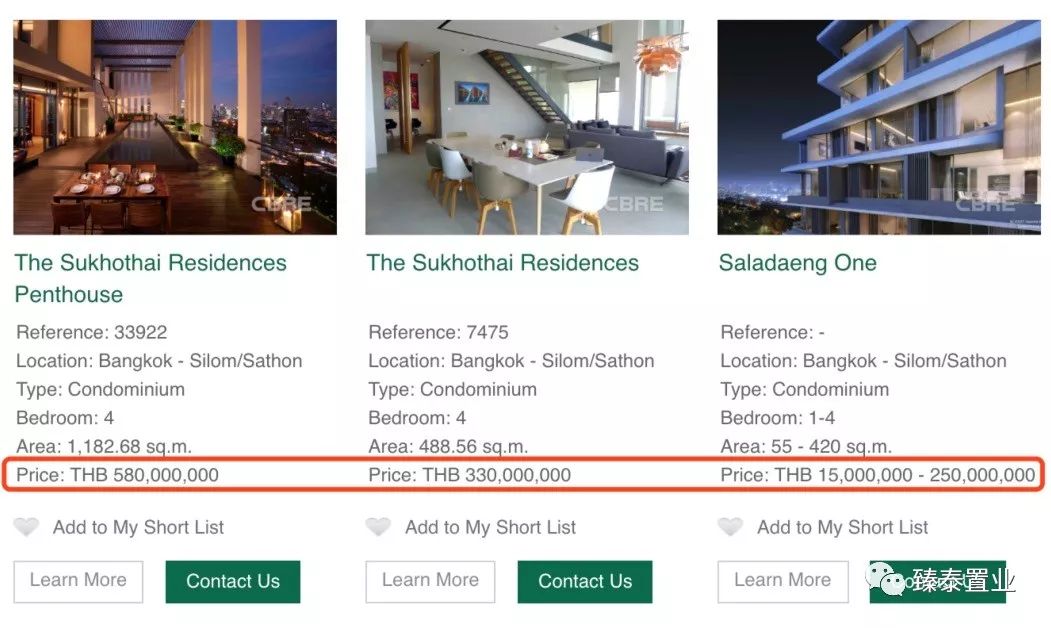
Task: Click Add to My Short List text under Penthouse
Action: [x=138, y=527]
